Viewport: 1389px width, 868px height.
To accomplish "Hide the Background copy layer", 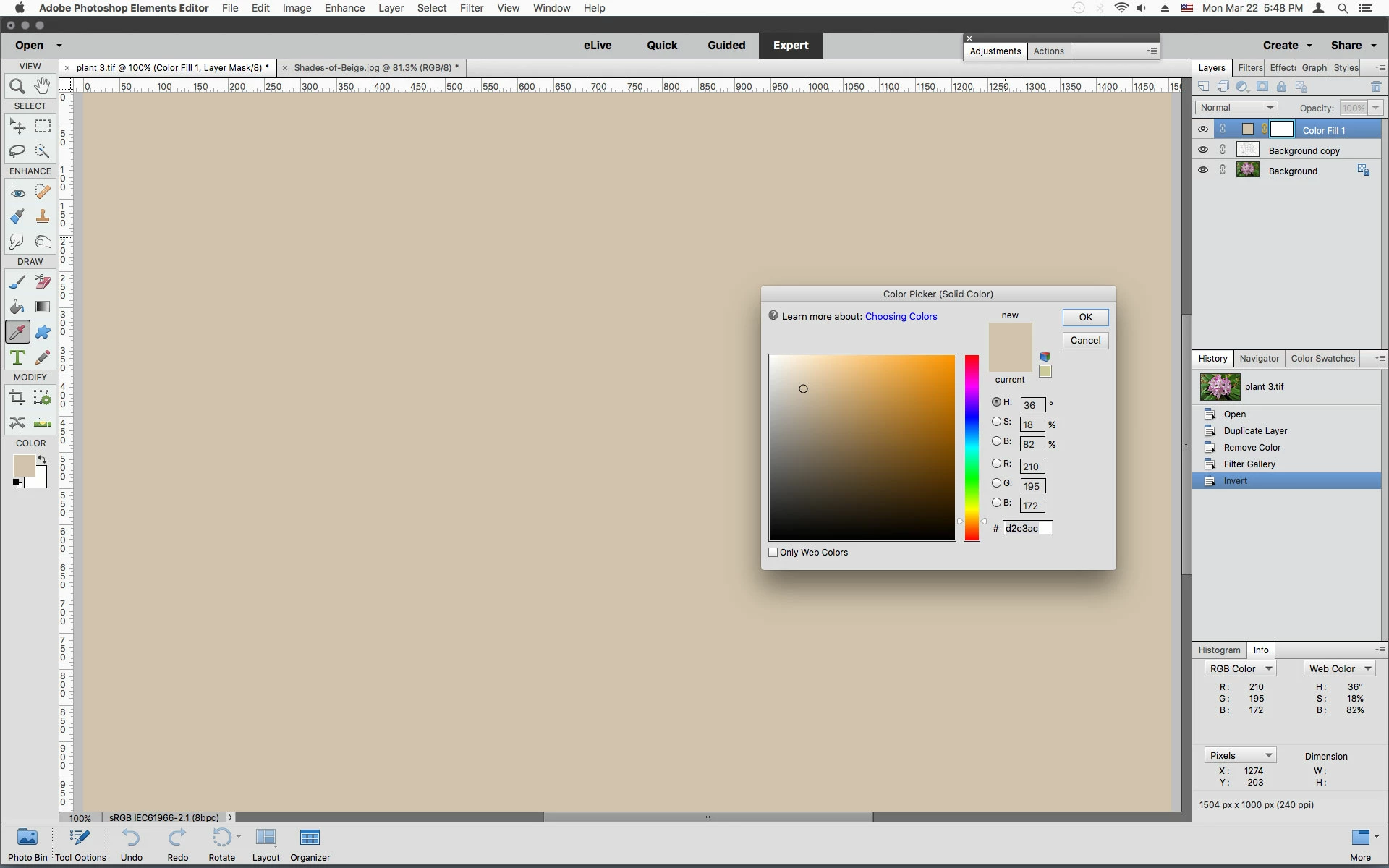I will pos(1202,150).
